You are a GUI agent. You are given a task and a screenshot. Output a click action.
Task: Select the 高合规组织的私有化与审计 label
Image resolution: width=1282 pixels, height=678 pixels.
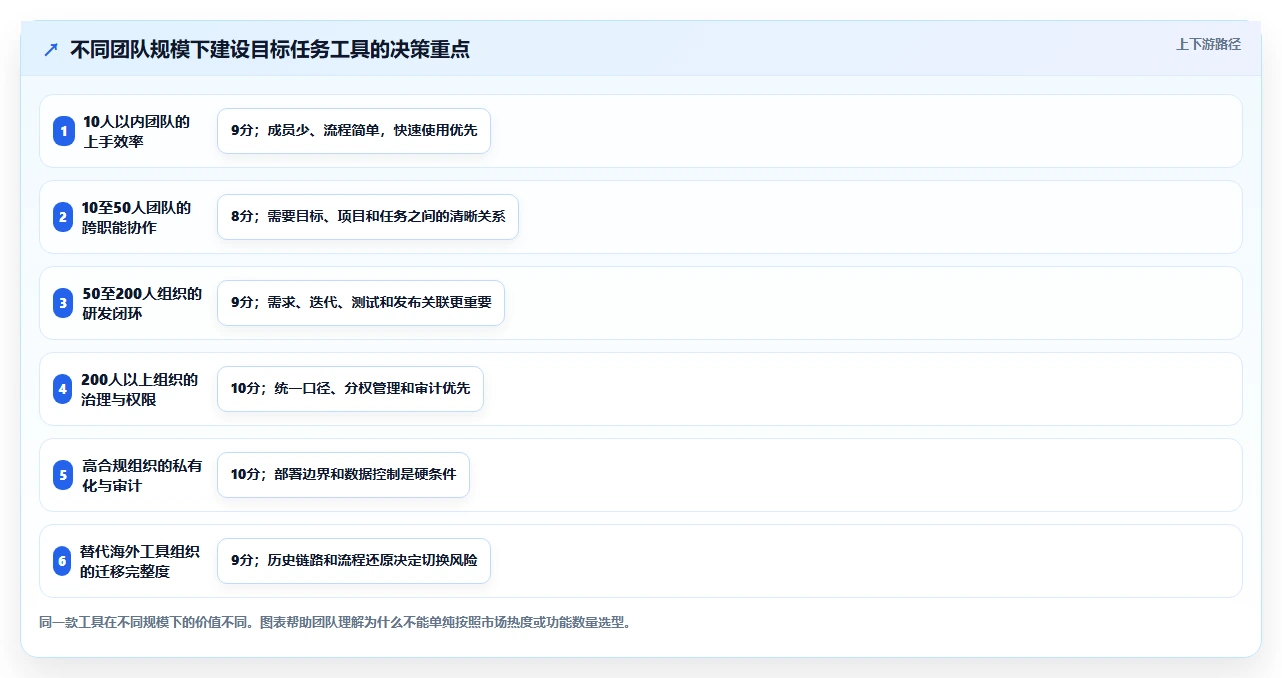pyautogui.click(x=142, y=475)
